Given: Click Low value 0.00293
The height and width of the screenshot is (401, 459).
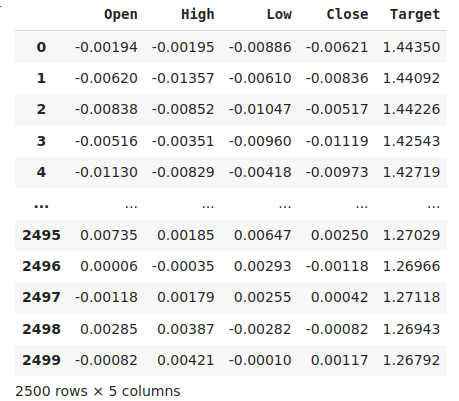Looking at the screenshot, I should [263, 266].
